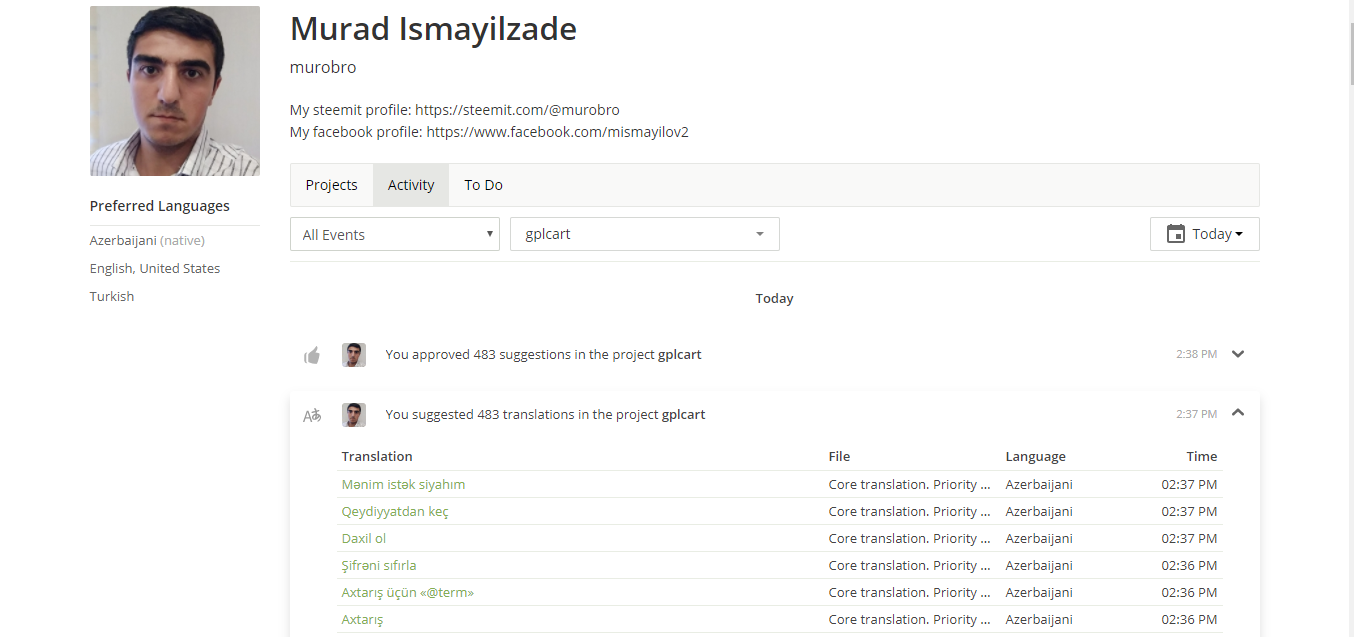Collapse the suggested 483 translations event

point(1238,413)
